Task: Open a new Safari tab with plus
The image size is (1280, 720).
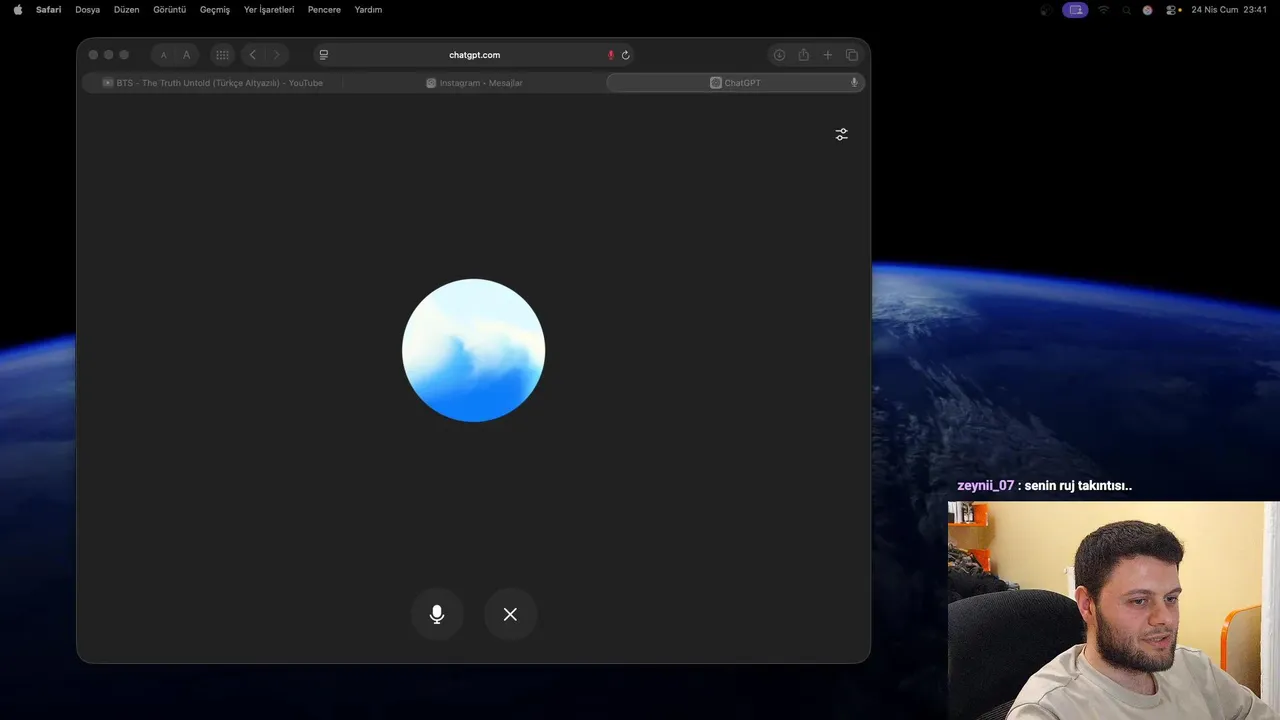Action: coord(828,55)
